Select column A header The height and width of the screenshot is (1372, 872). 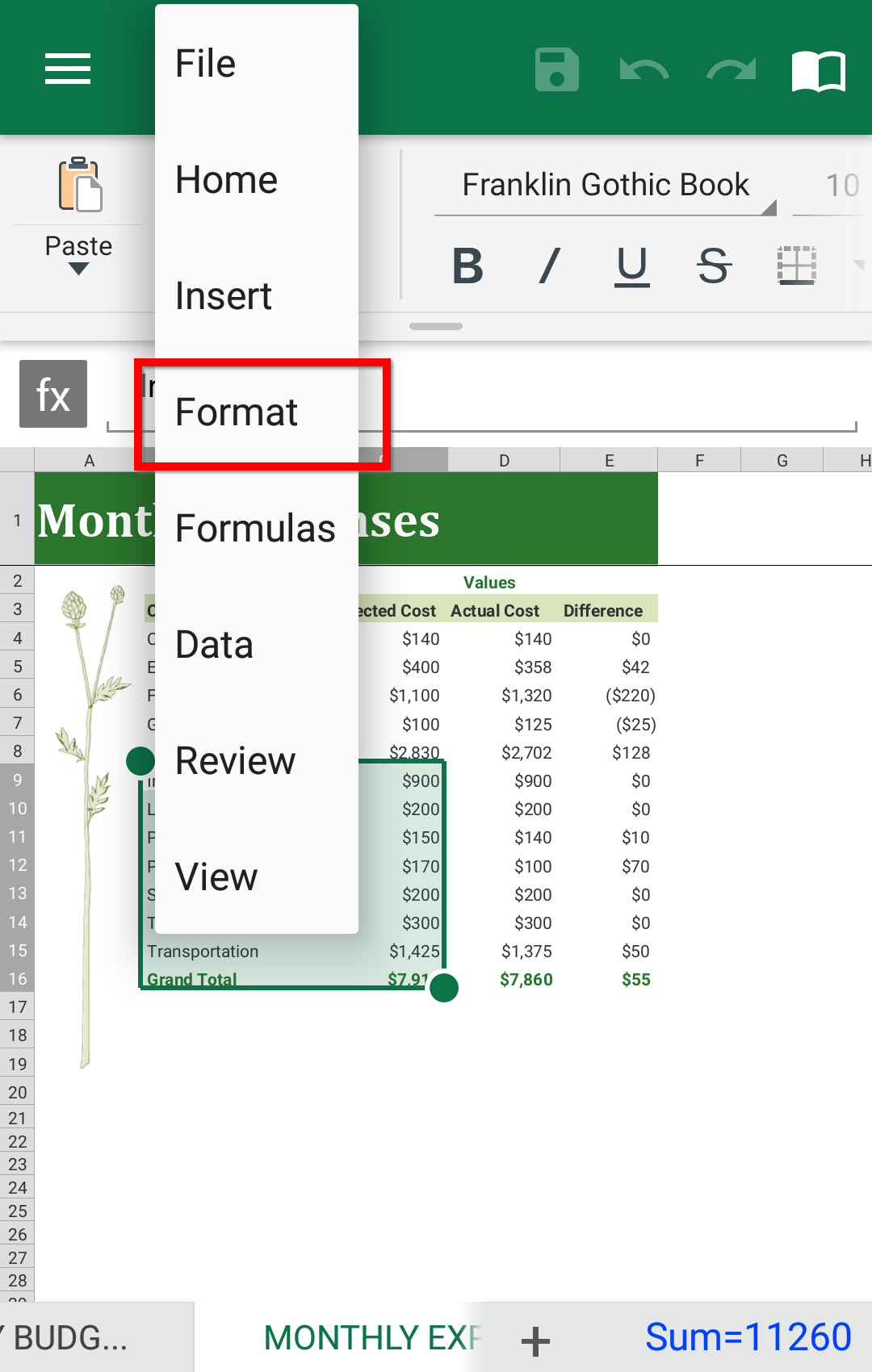tap(89, 460)
